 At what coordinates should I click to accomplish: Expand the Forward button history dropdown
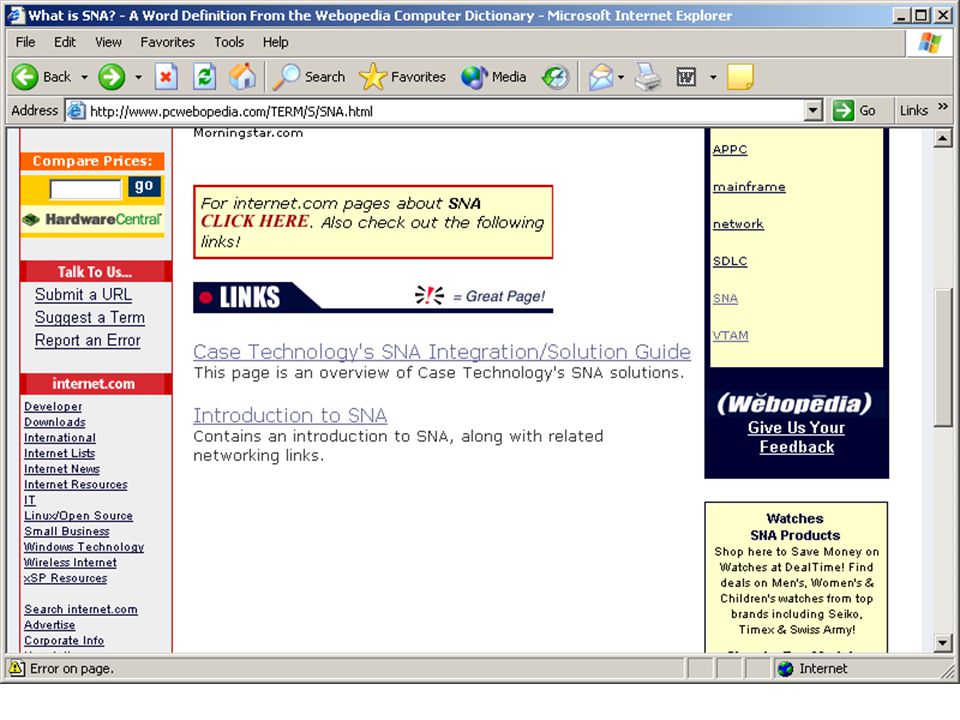(138, 77)
